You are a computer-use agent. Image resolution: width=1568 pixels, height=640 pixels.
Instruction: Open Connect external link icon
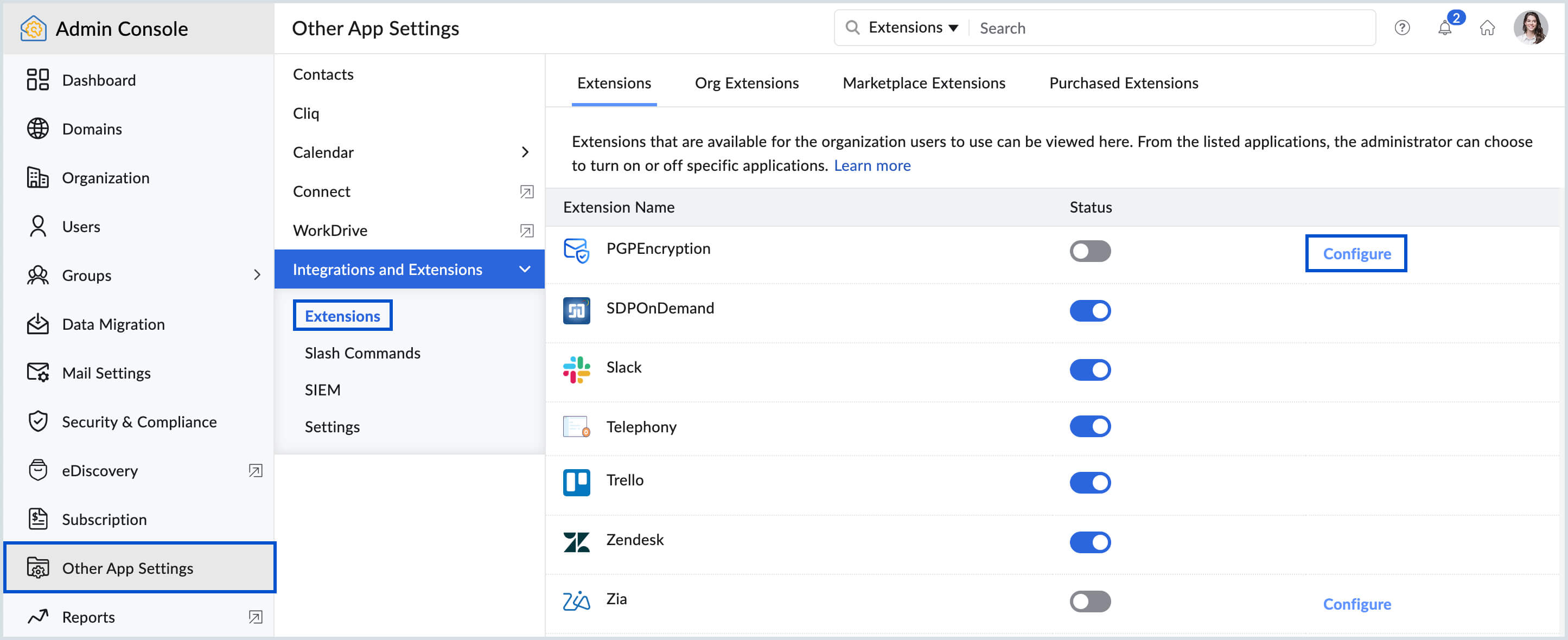526,191
